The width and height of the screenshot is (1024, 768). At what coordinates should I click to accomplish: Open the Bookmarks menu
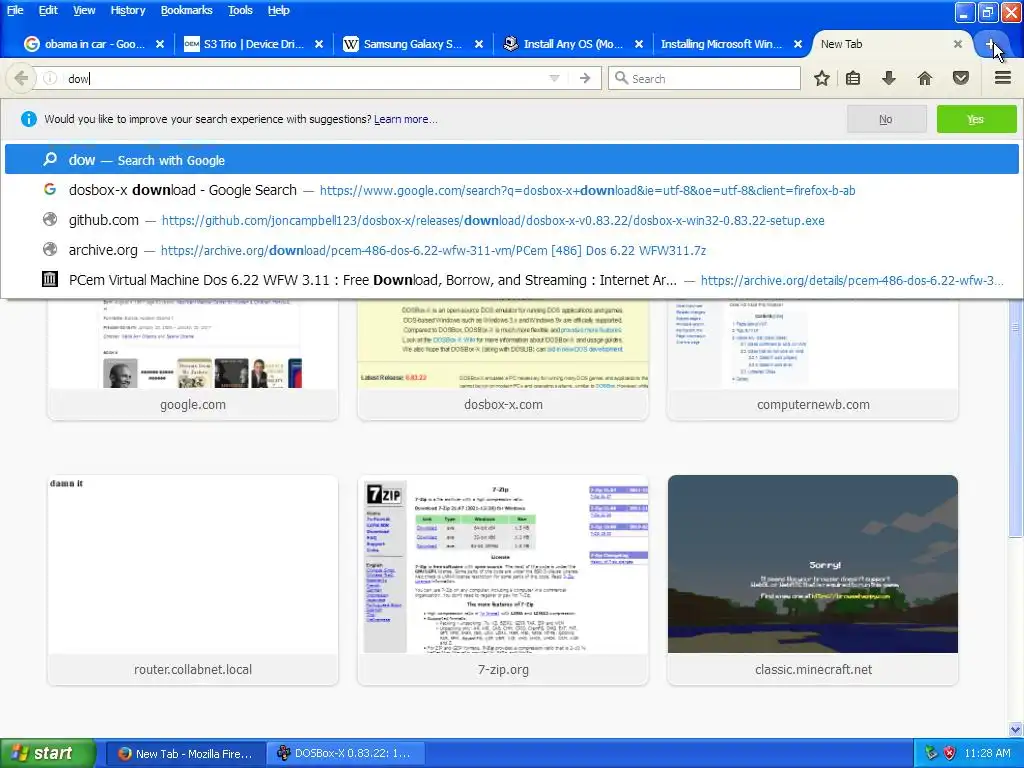point(186,10)
